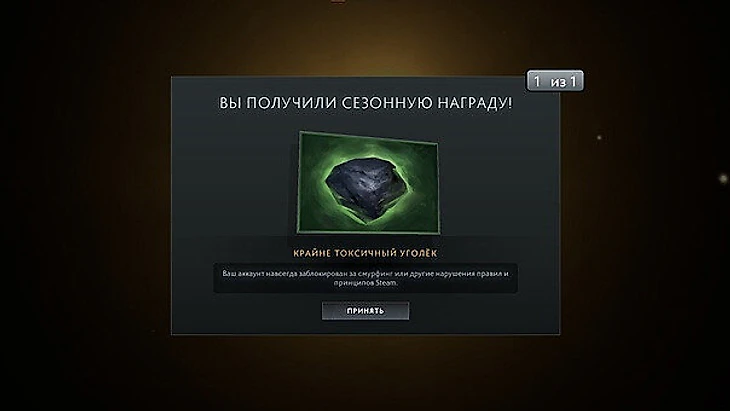730x411 pixels.
Task: Accept the reward with the ПРИНЯТЬ button
Action: (365, 311)
